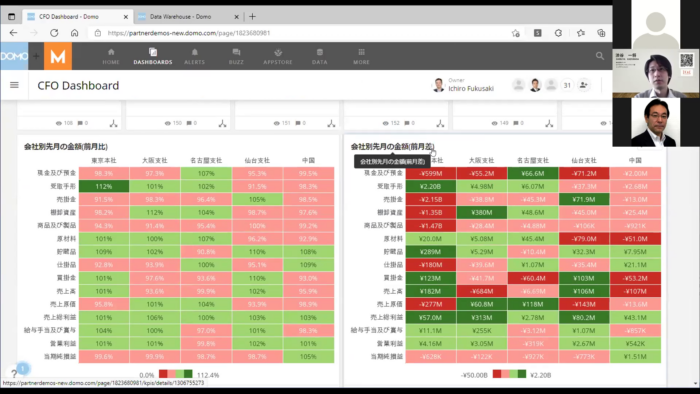
Task: Click the 31 shared users count
Action: click(567, 85)
